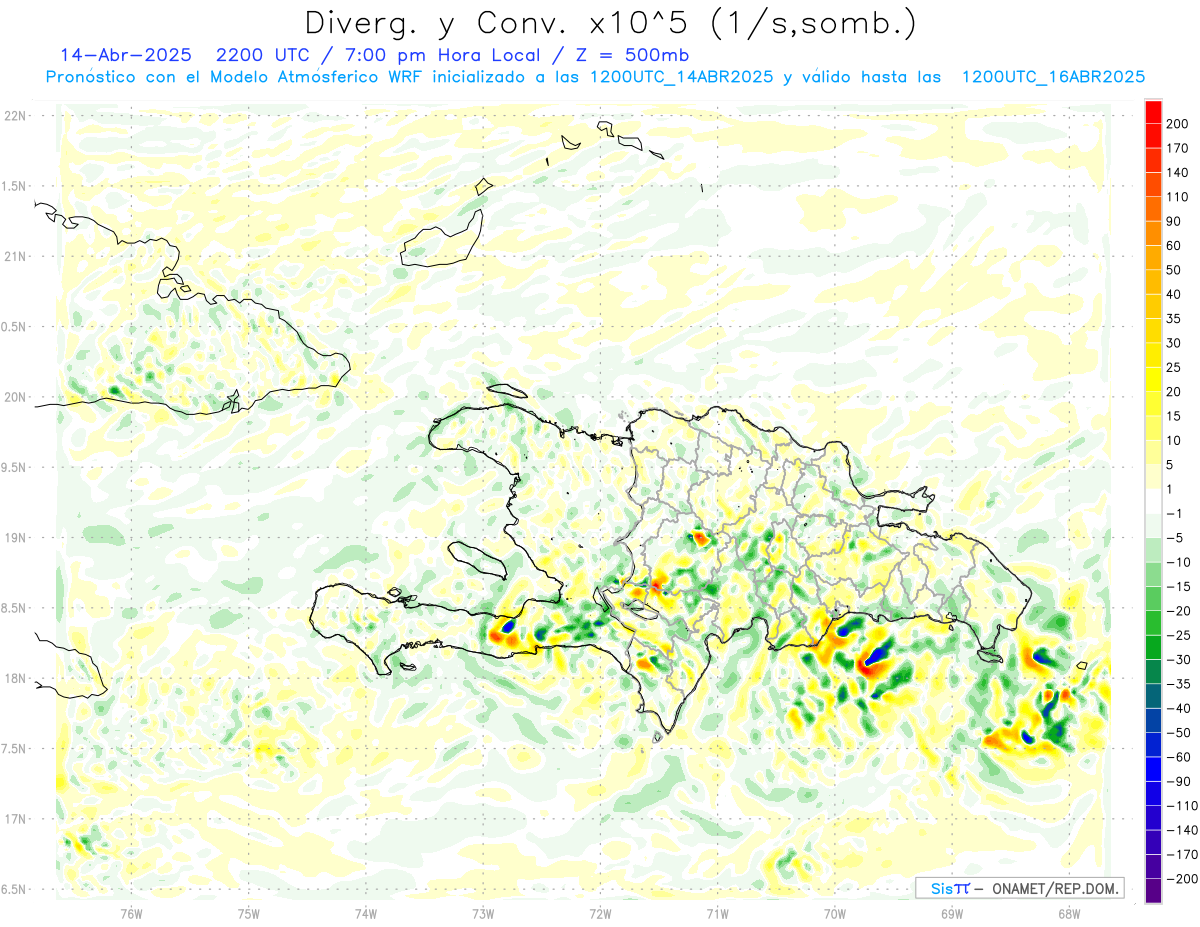Click the '22N' latitude label
Screen dimensions: 1200x927
coord(14,116)
